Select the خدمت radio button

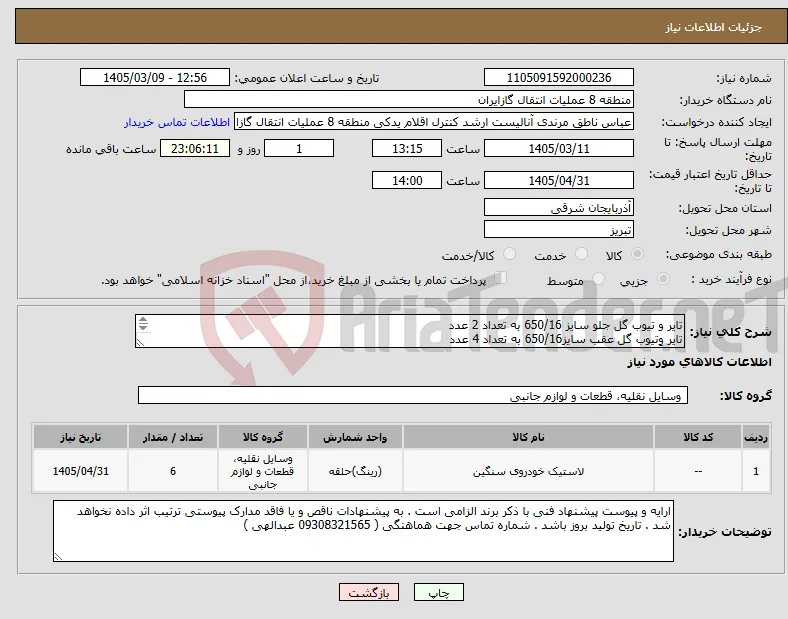tap(581, 254)
